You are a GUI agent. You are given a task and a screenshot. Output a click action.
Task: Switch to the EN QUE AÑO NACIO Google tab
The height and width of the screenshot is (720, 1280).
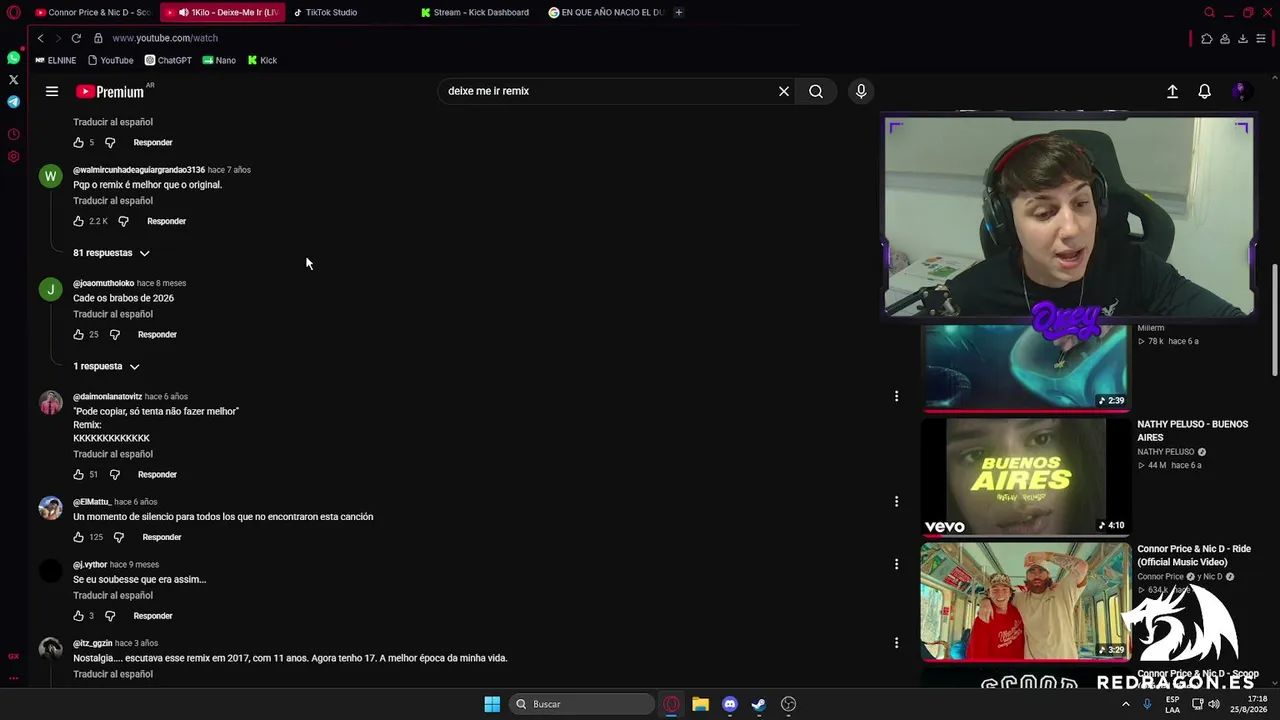tap(606, 13)
